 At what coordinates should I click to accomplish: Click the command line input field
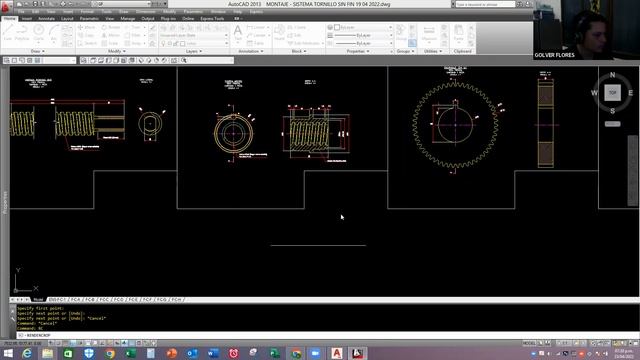tap(327, 335)
